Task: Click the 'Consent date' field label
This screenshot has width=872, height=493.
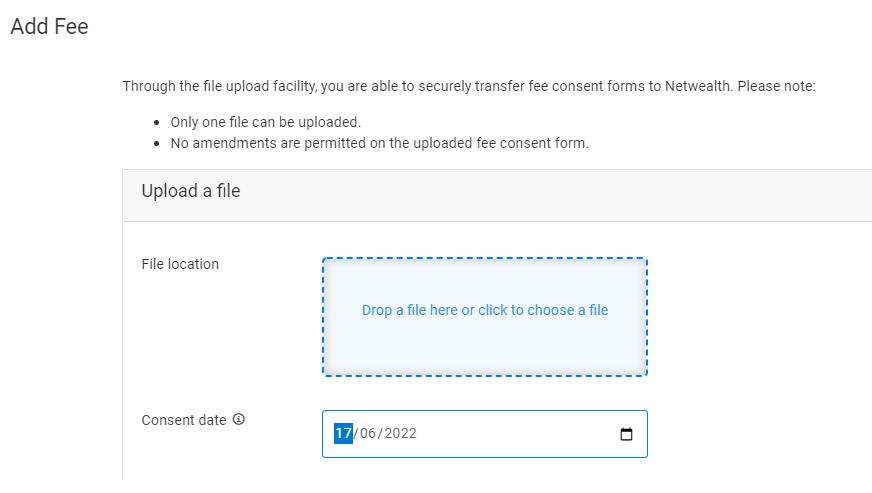Action: (184, 420)
